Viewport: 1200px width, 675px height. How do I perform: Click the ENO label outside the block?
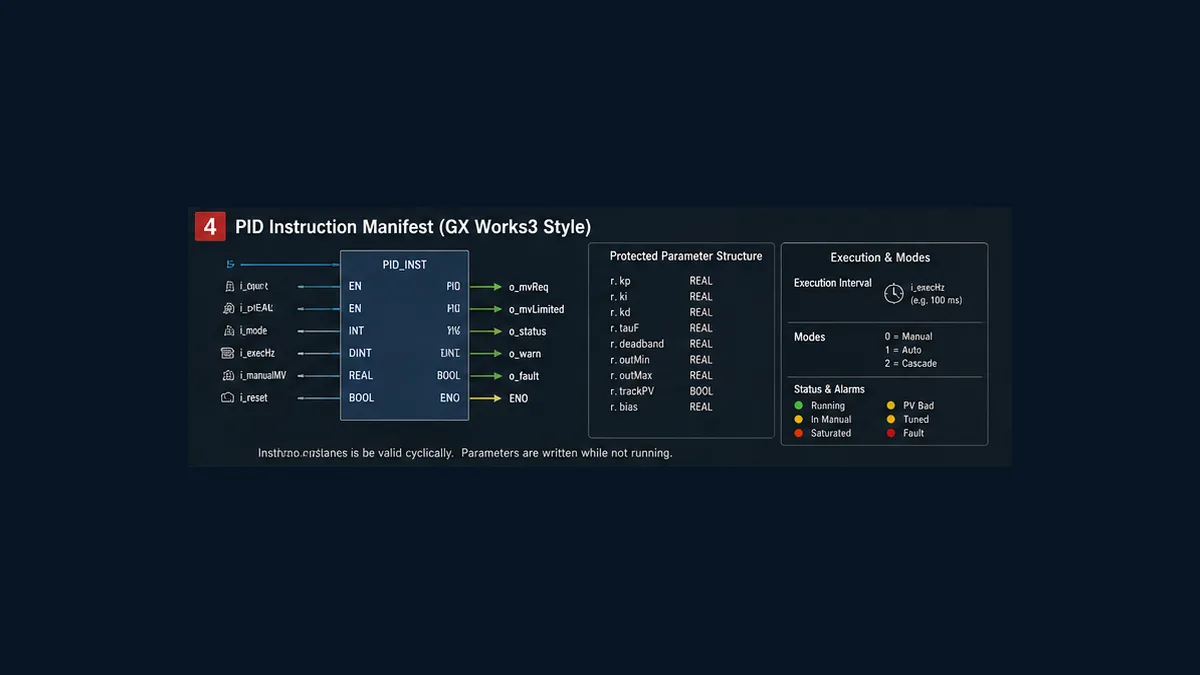518,398
